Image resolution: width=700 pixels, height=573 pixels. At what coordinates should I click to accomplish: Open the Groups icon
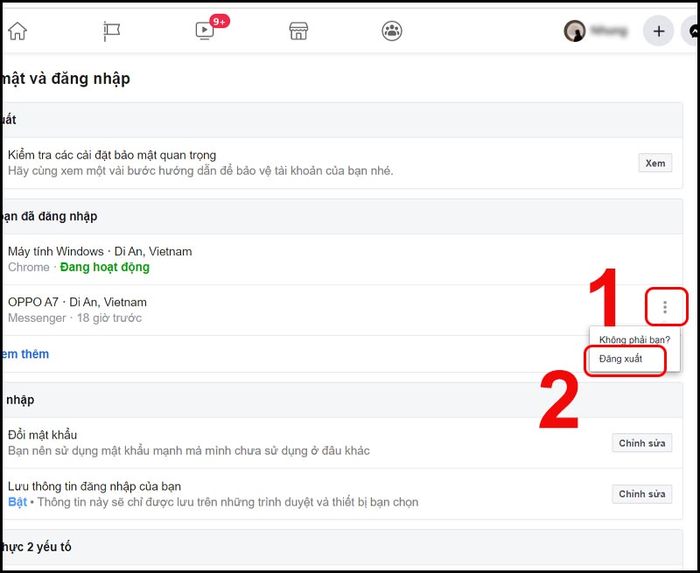[392, 31]
